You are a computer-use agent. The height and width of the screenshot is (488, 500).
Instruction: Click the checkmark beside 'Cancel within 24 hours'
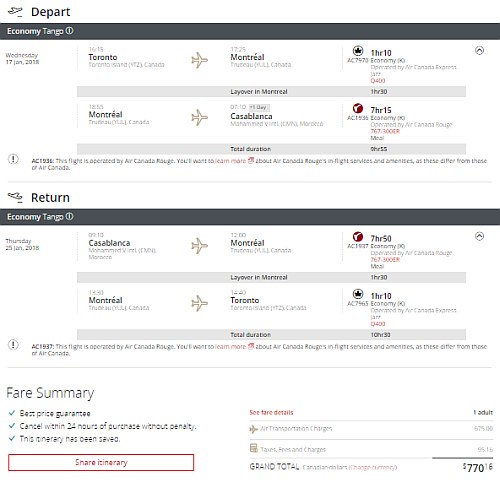[x=12, y=426]
